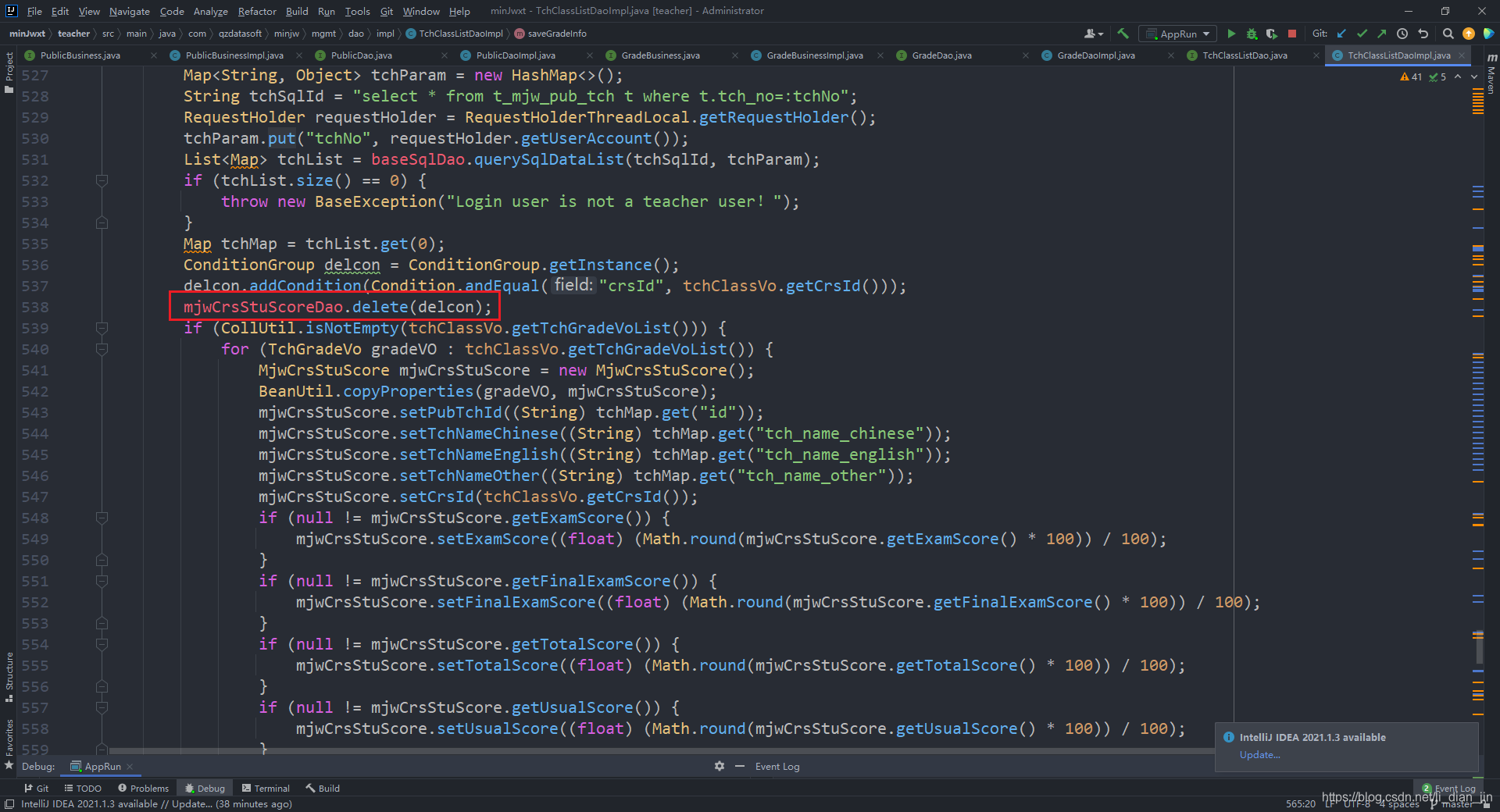The height and width of the screenshot is (812, 1500).
Task: Click the Build Project hammer icon
Action: click(1123, 34)
